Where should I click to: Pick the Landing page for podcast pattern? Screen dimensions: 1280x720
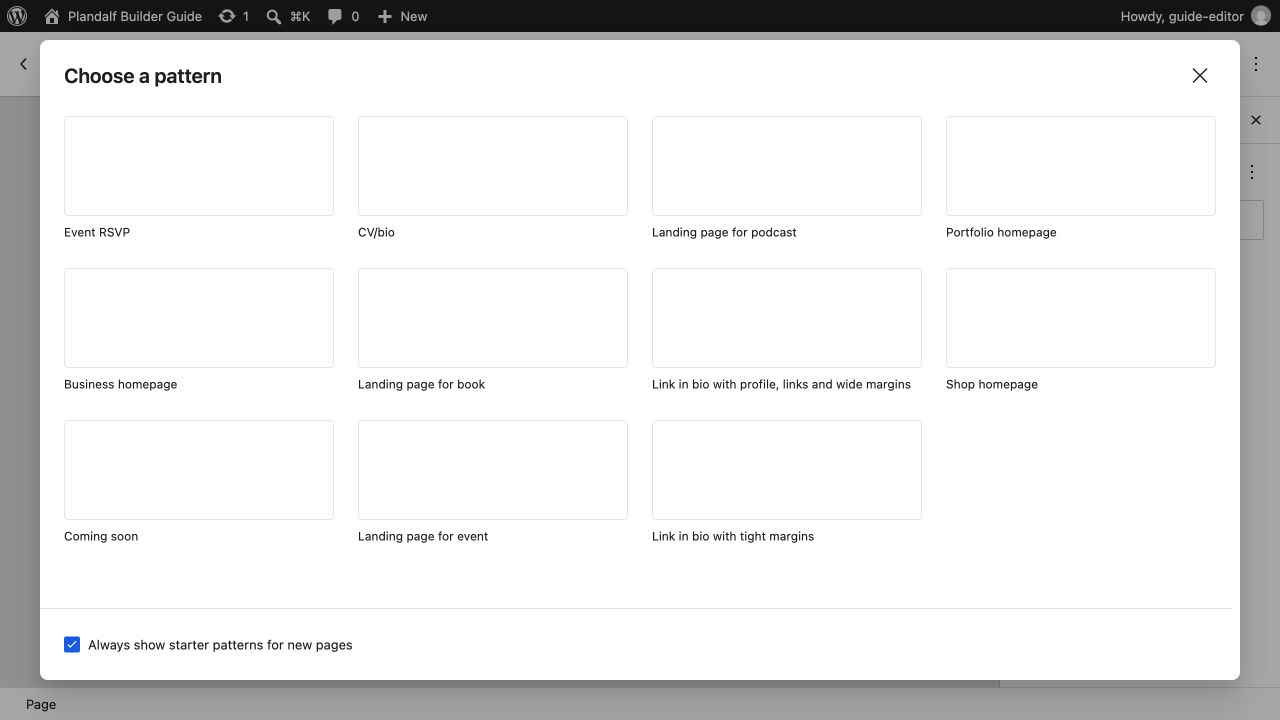pos(787,166)
